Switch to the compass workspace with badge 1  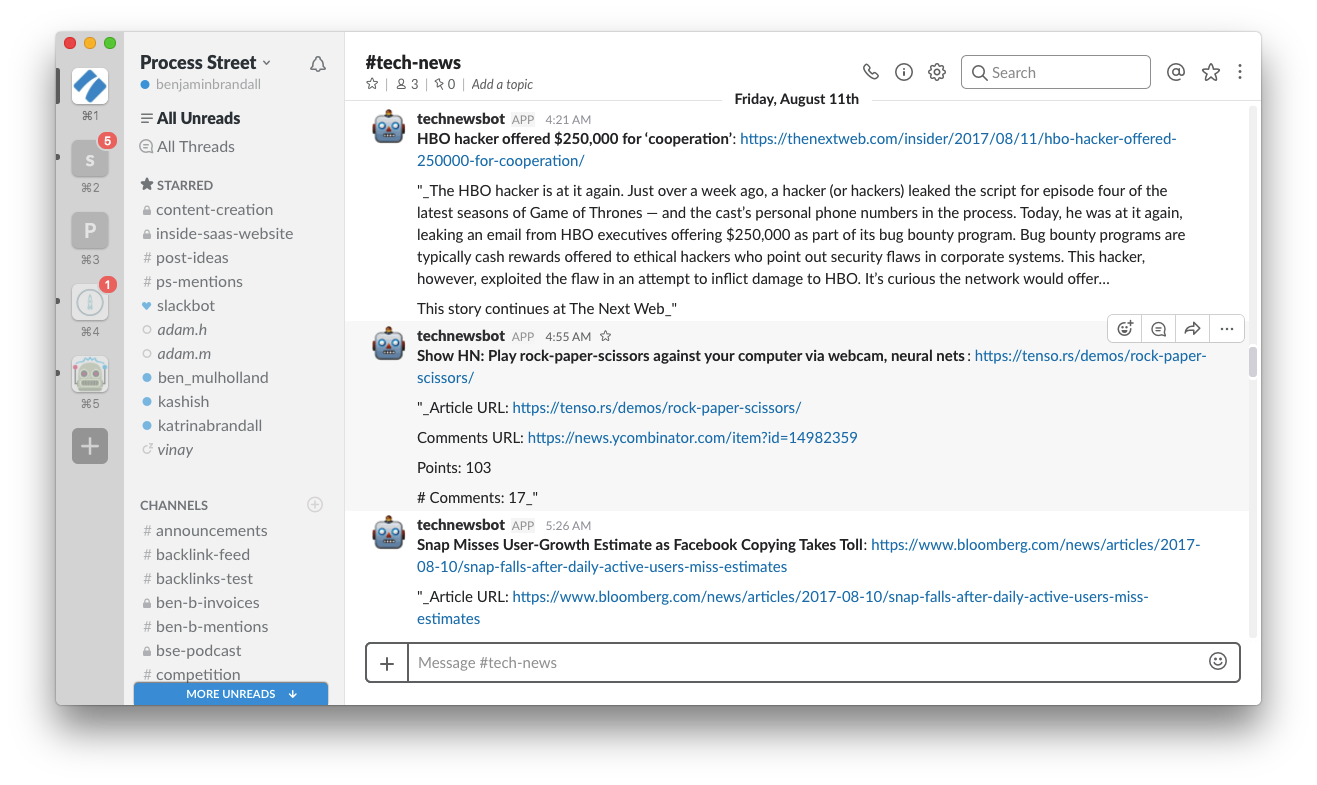(90, 302)
